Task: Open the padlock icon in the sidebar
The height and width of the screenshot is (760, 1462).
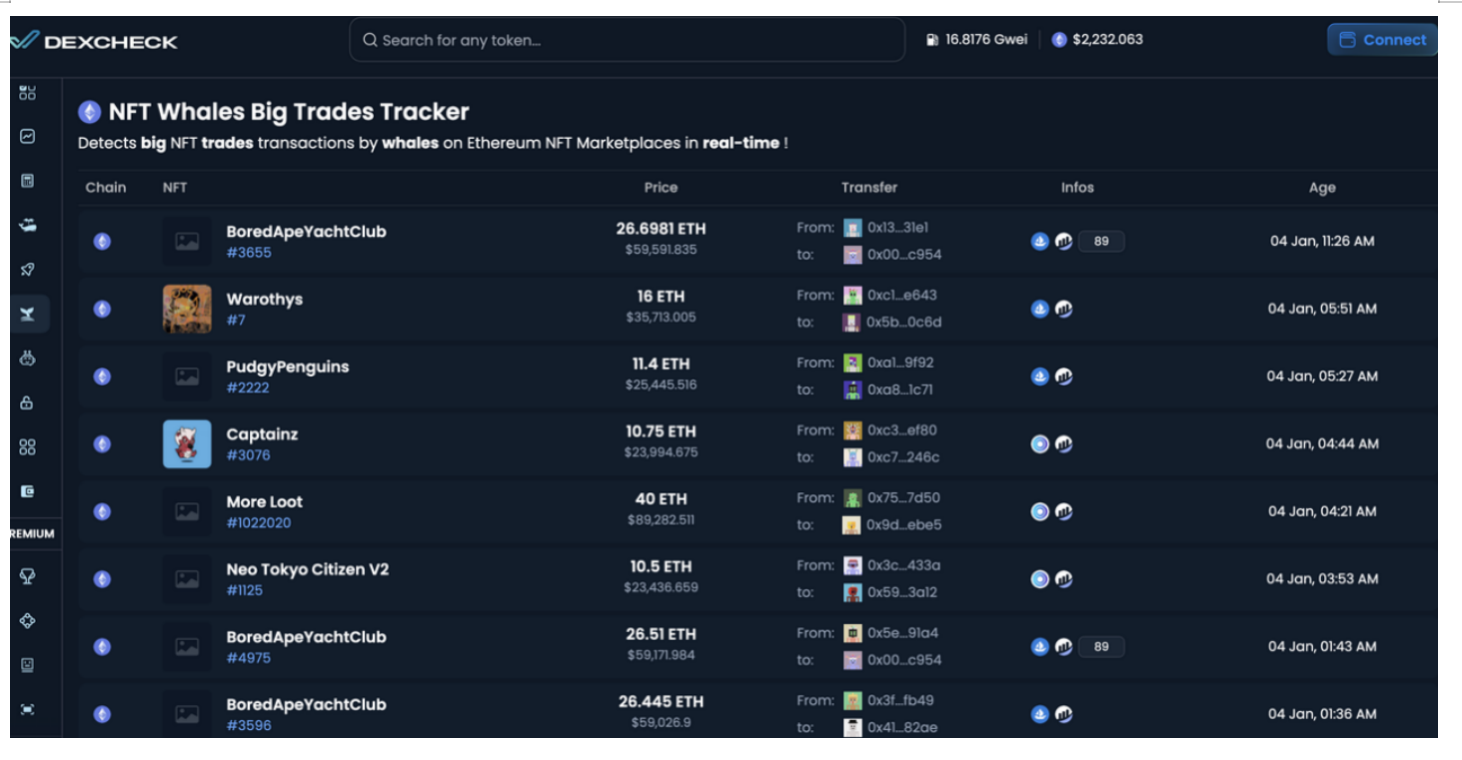Action: pyautogui.click(x=28, y=402)
